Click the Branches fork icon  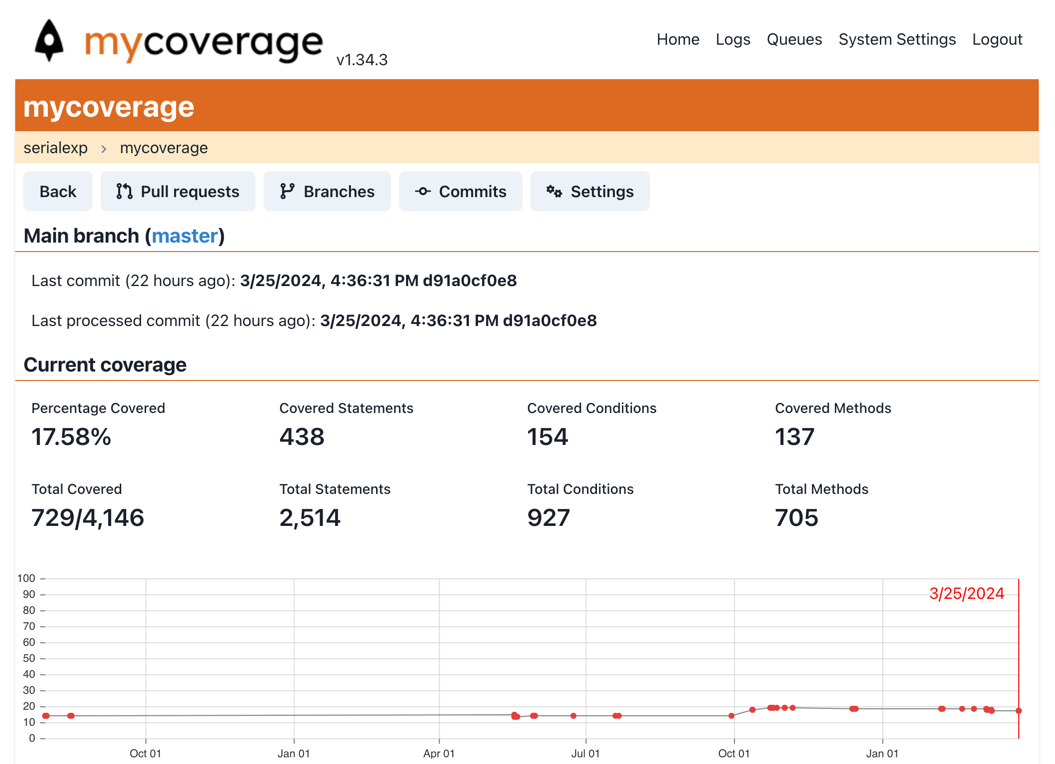[x=288, y=191]
